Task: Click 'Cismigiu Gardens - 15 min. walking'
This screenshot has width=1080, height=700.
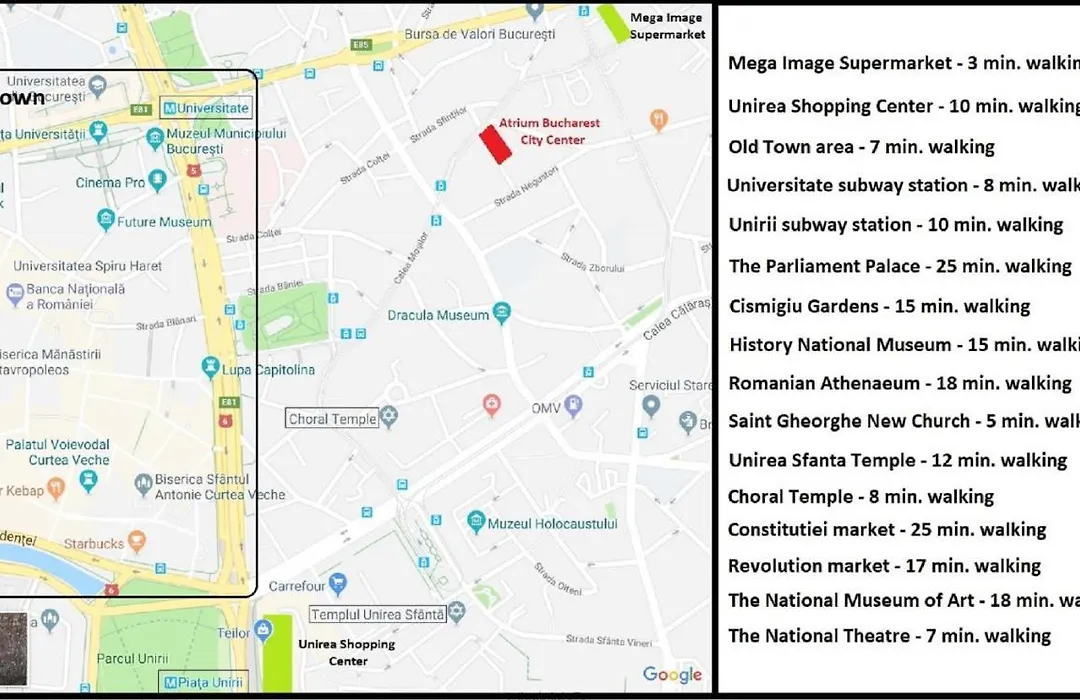Action: [x=880, y=306]
